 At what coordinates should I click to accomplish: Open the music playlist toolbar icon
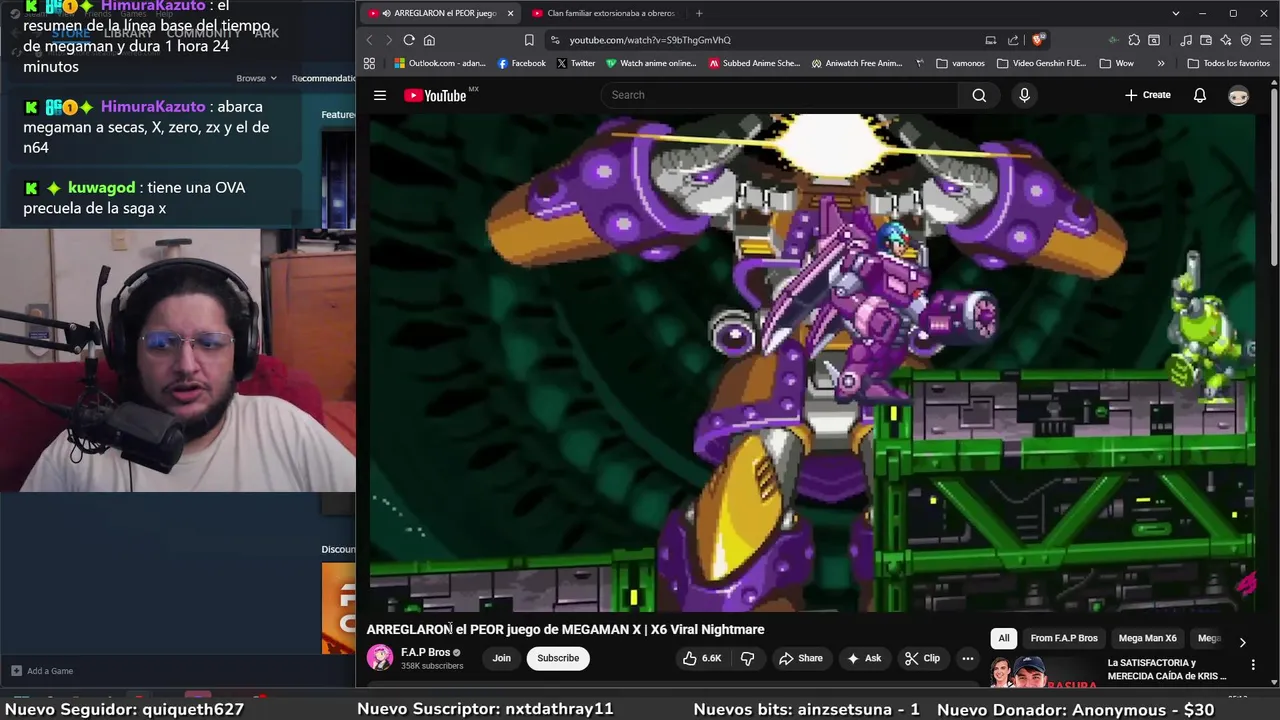click(1186, 40)
